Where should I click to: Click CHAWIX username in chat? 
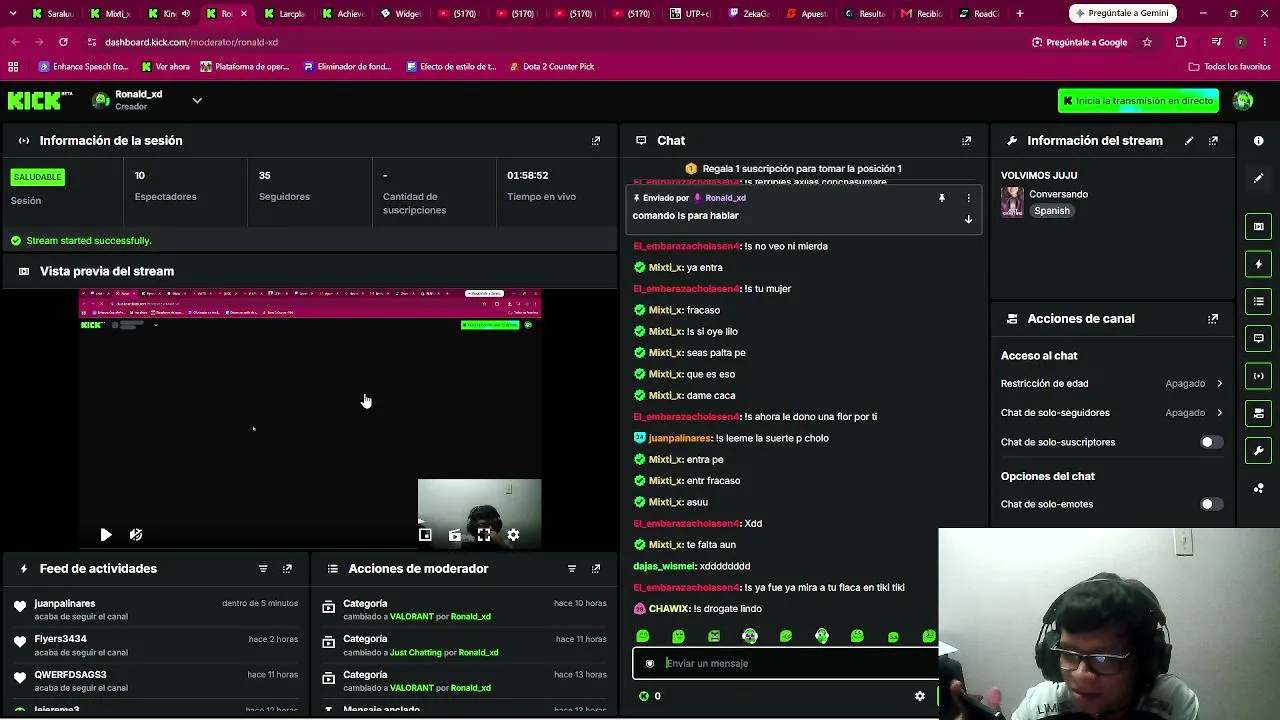(669, 609)
